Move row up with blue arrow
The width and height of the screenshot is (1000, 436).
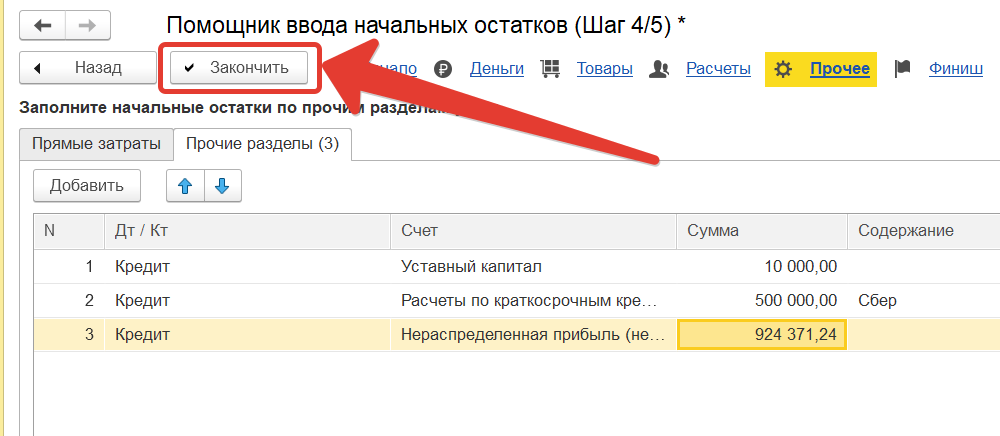pyautogui.click(x=184, y=185)
